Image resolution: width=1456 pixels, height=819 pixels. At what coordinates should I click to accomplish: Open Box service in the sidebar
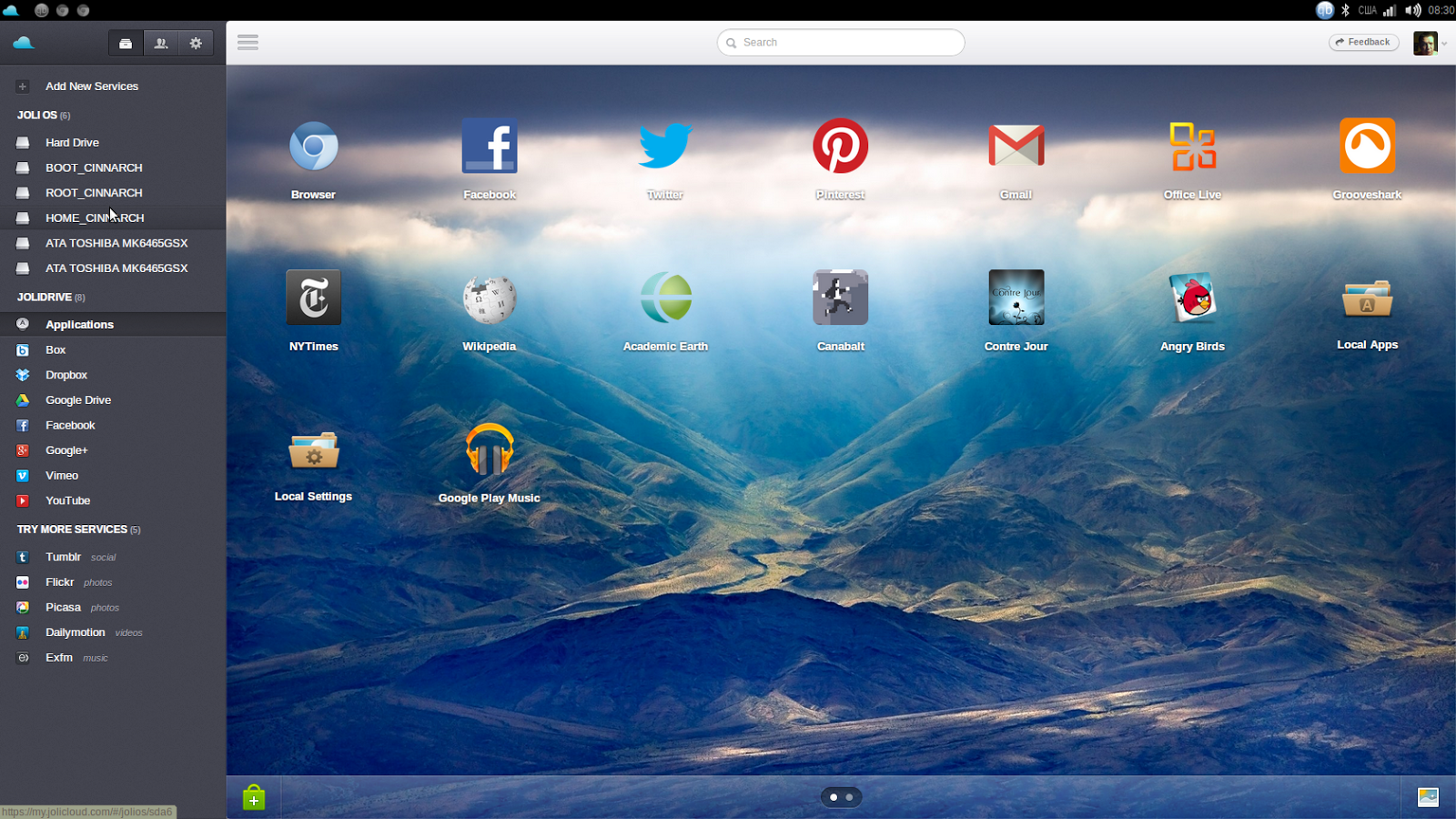113,350
